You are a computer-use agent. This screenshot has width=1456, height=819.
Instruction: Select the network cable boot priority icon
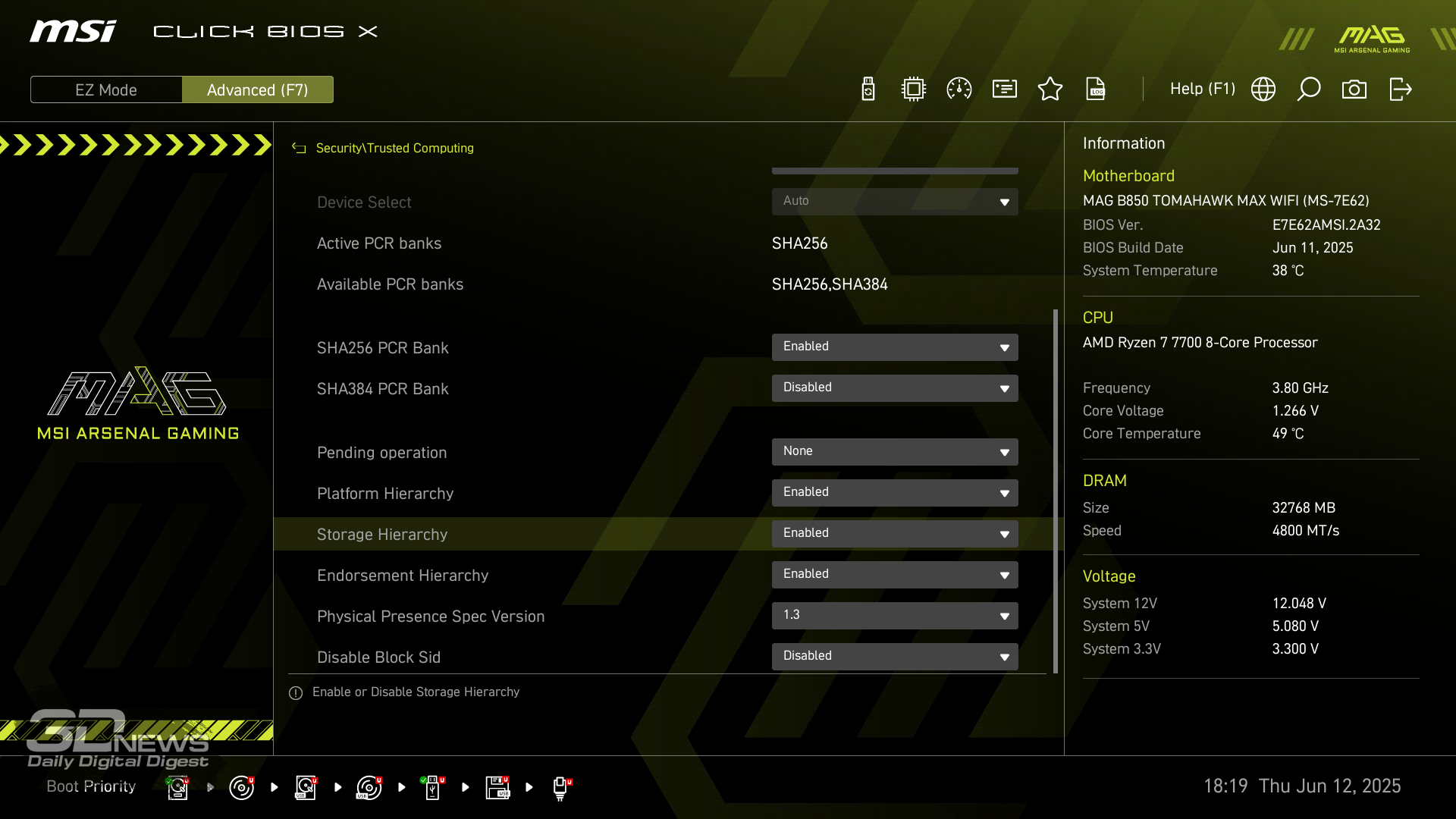point(561,788)
